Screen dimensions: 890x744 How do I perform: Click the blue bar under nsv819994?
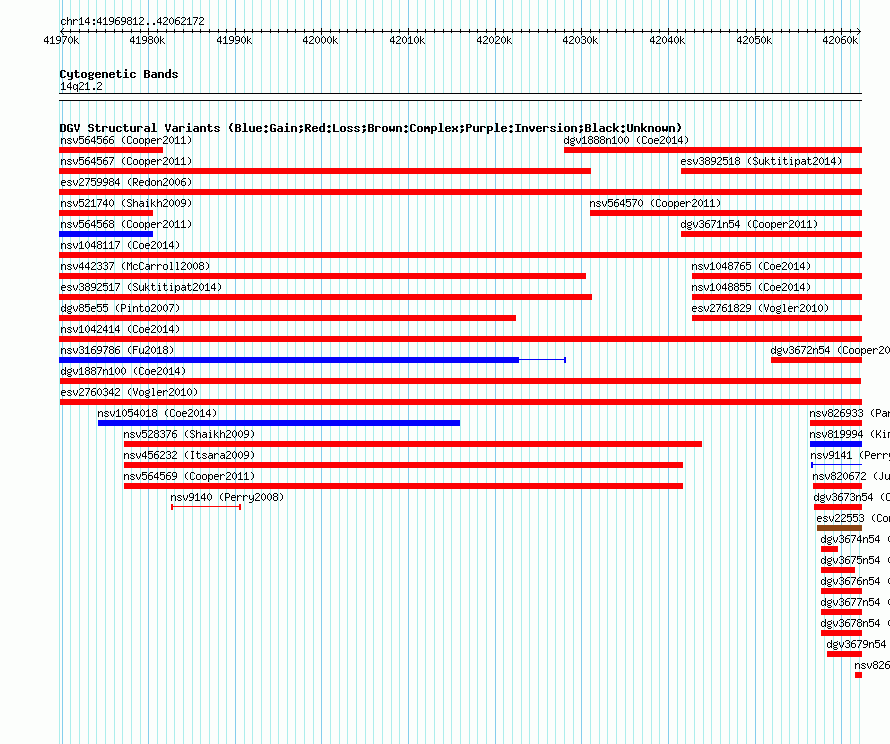tap(836, 444)
